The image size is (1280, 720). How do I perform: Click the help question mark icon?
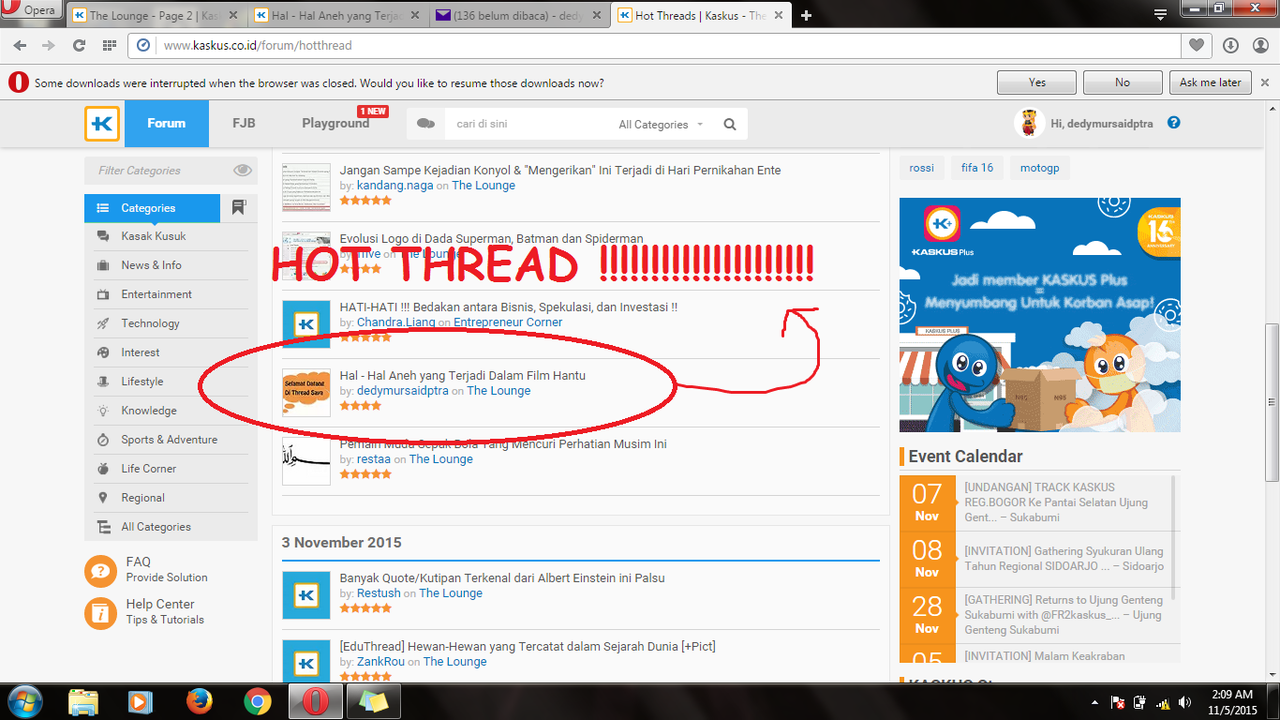(x=1174, y=123)
